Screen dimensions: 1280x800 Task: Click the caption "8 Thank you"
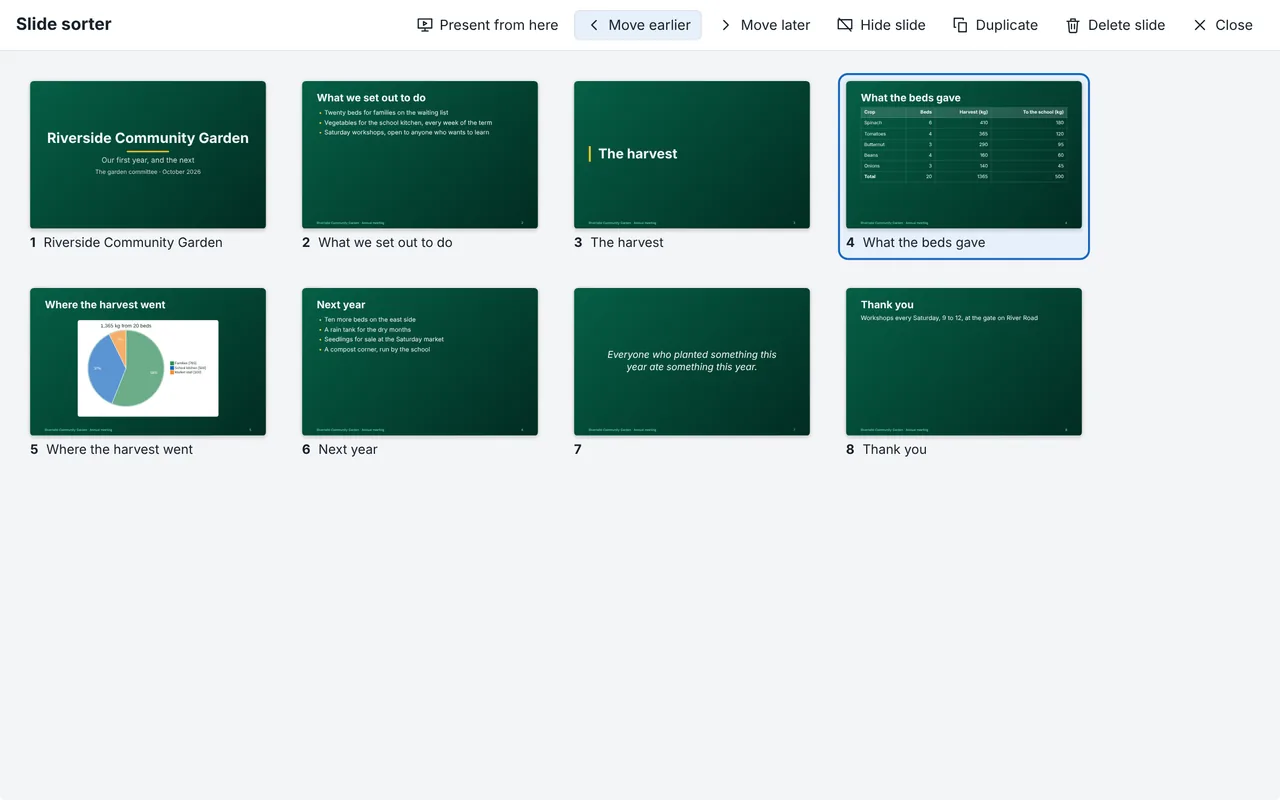[x=886, y=450]
